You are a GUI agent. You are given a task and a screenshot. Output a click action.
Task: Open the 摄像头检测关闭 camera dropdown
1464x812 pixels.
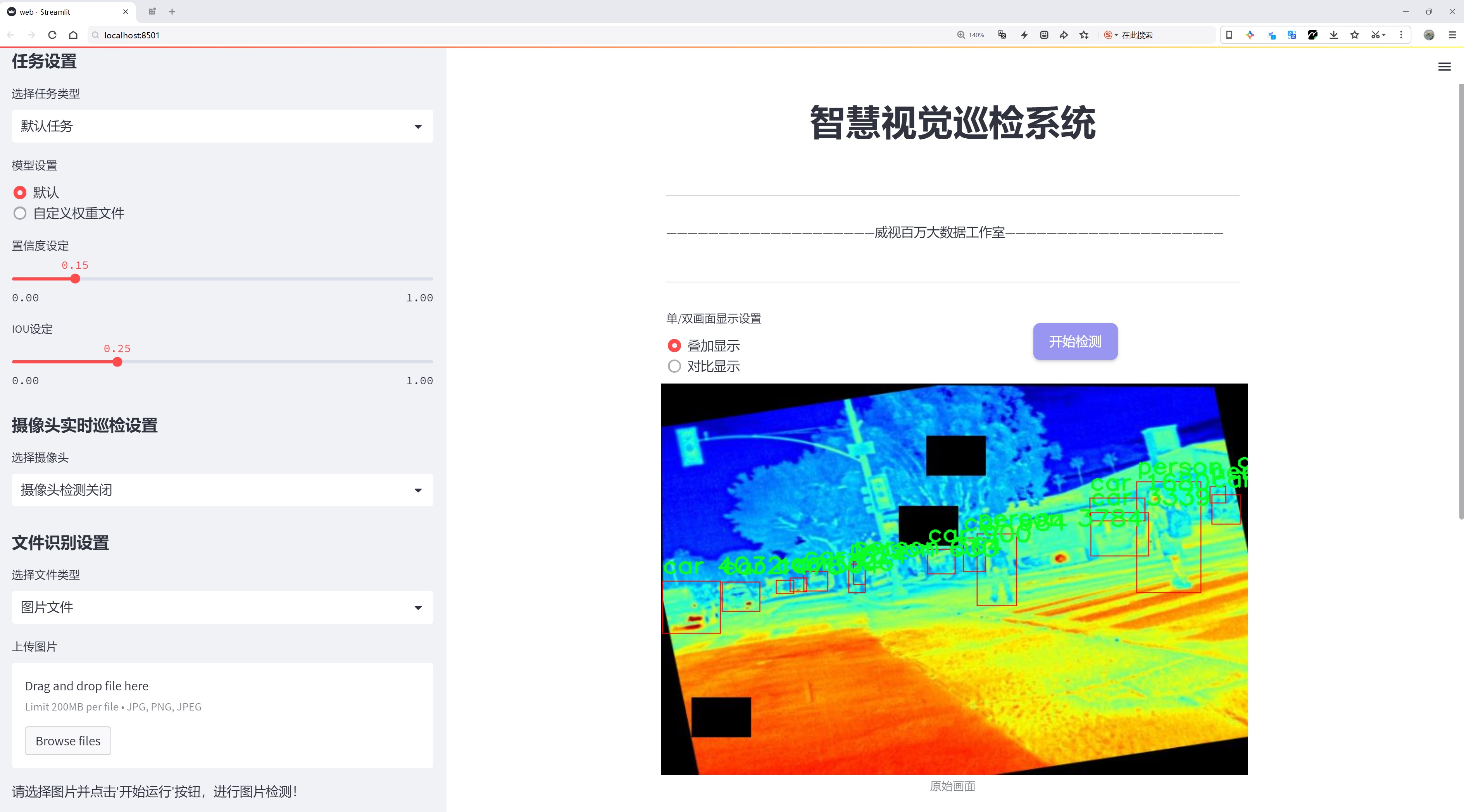coord(222,490)
